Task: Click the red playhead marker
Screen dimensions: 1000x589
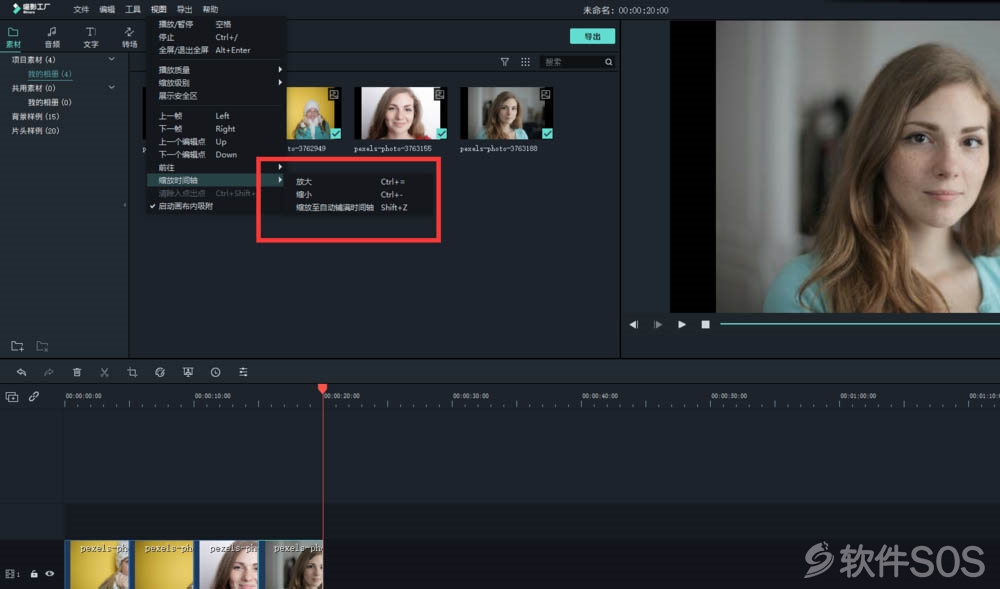Action: (323, 388)
